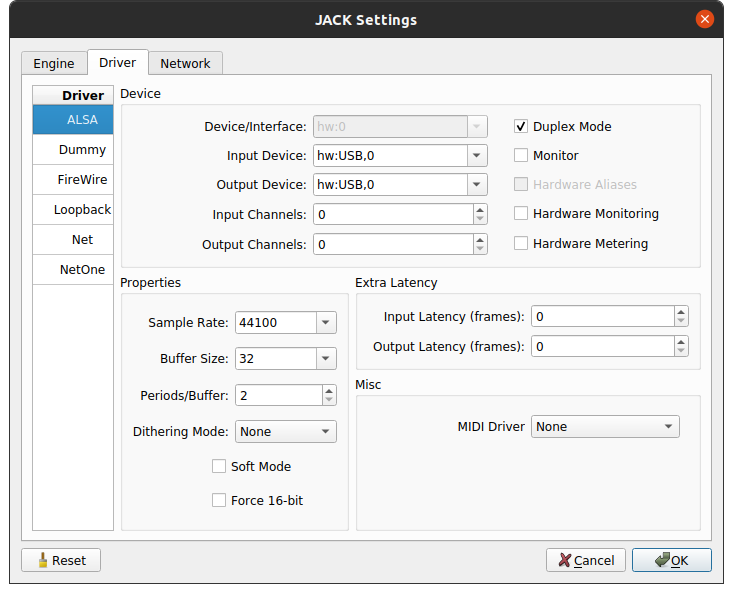Switch to the Engine tab

[x=54, y=63]
